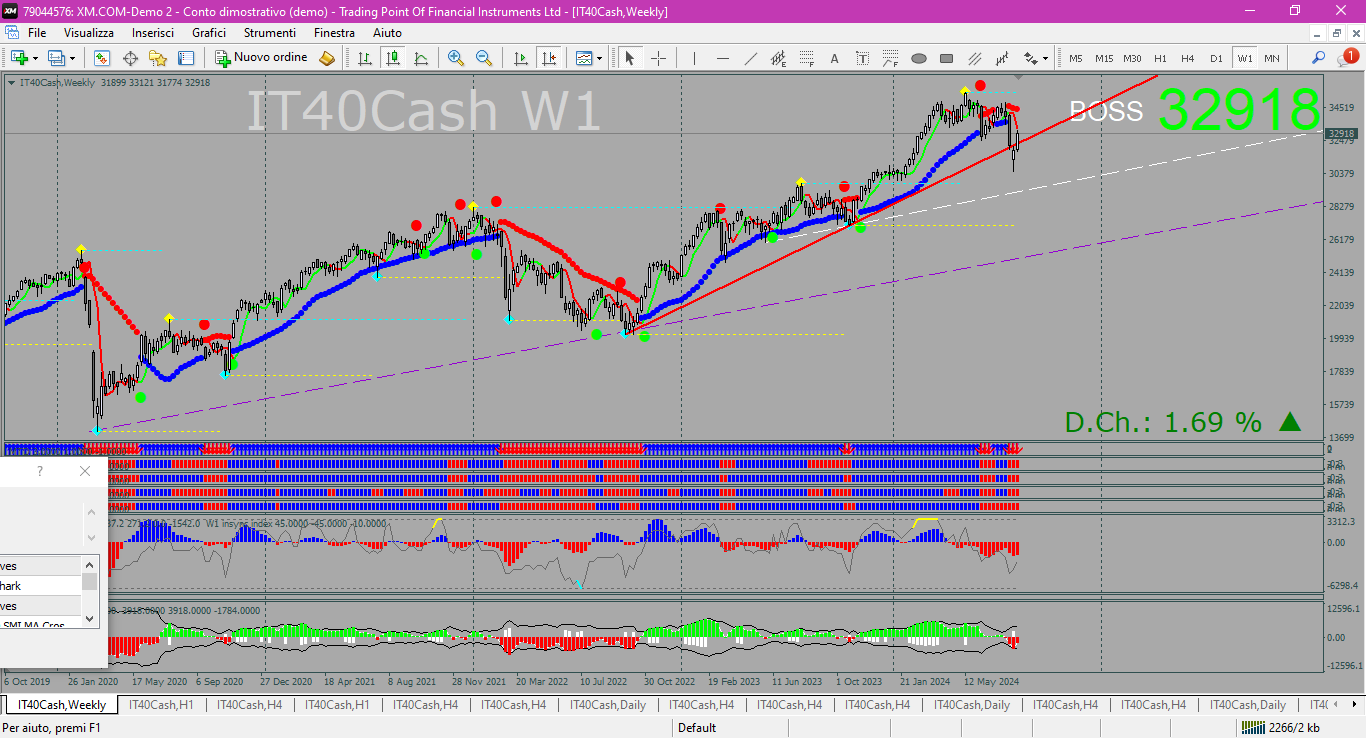Click the Default profile status bar entry
The height and width of the screenshot is (738, 1366).
(x=697, y=728)
